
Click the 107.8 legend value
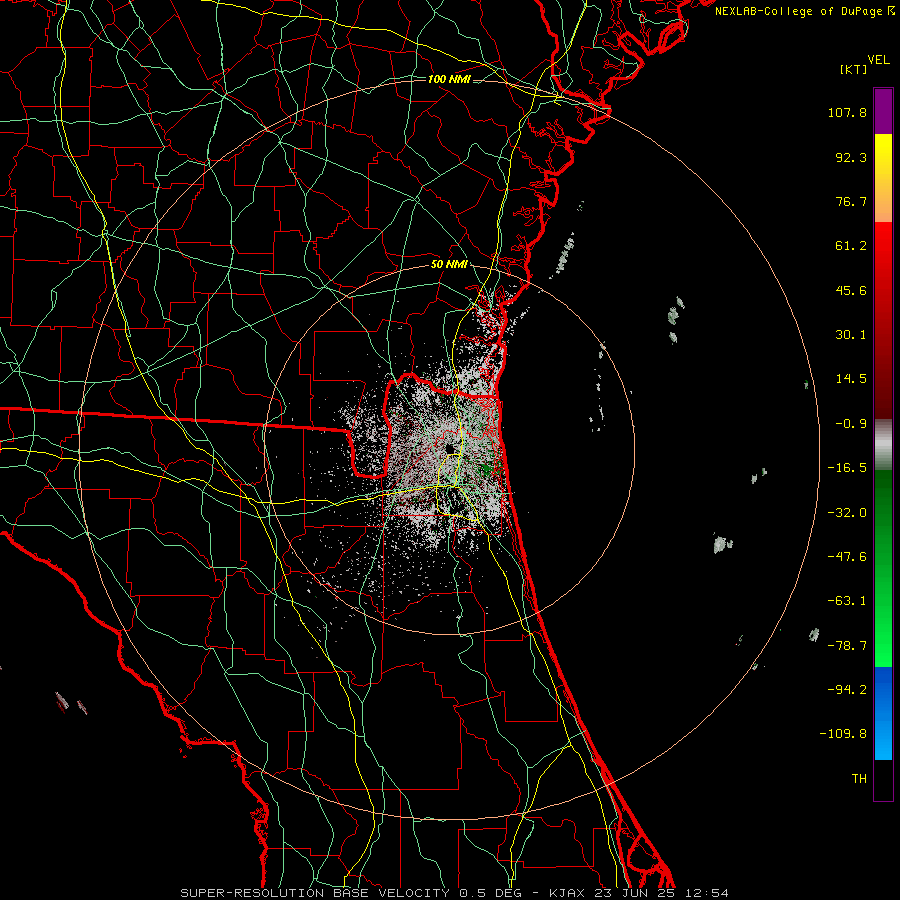847,112
